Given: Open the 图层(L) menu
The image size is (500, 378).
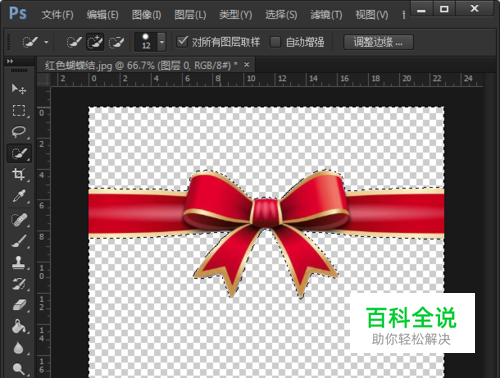Looking at the screenshot, I should [x=190, y=15].
